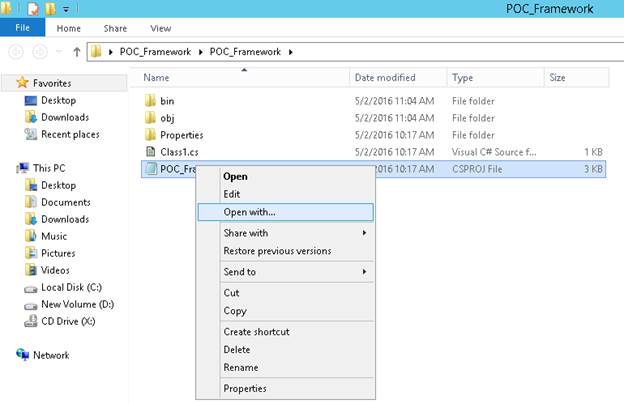This screenshot has width=624, height=404.
Task: Click the Music folder icon
Action: click(31, 236)
